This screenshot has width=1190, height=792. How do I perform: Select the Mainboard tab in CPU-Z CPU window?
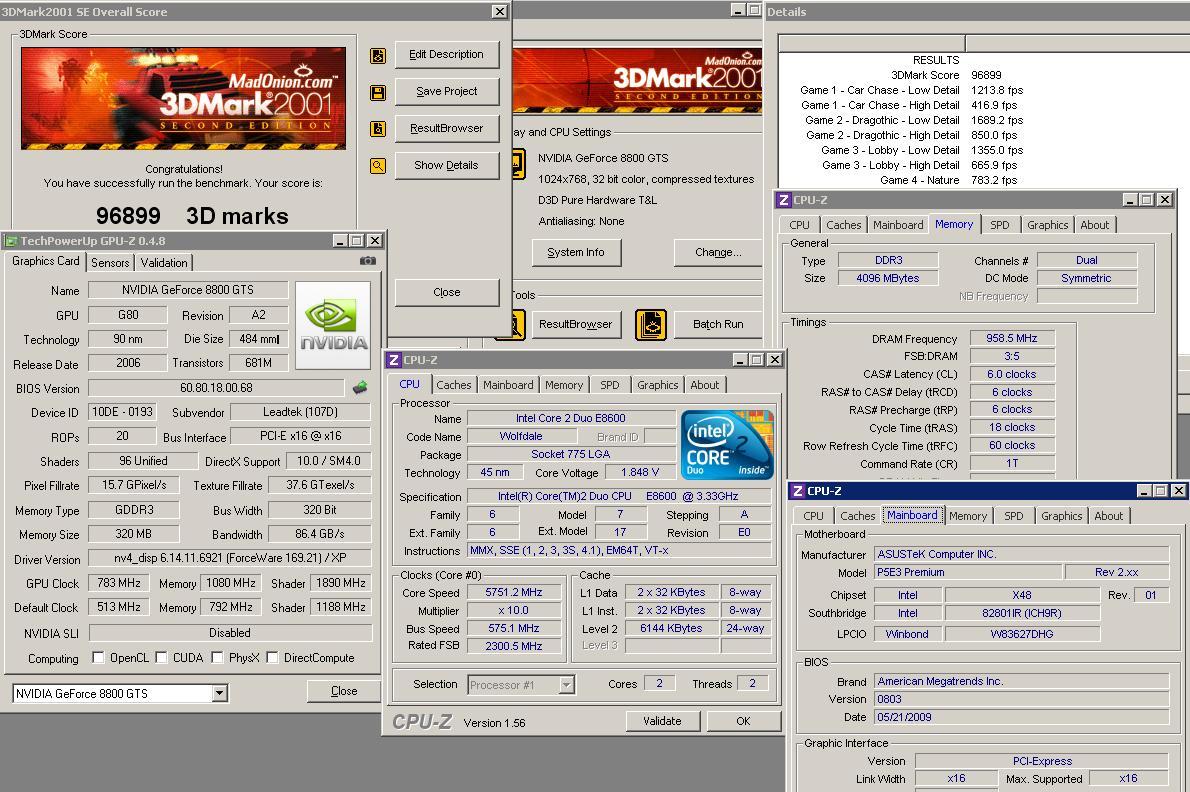(508, 385)
